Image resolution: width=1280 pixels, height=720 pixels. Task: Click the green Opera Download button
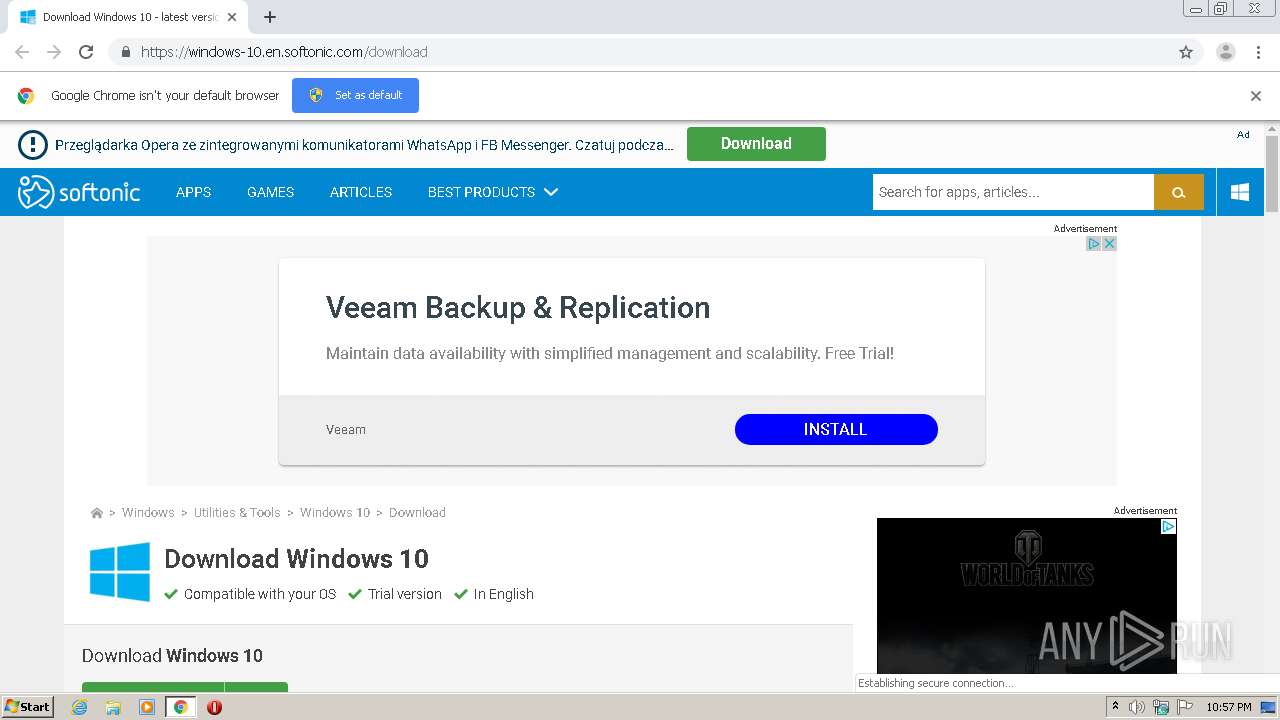[756, 144]
